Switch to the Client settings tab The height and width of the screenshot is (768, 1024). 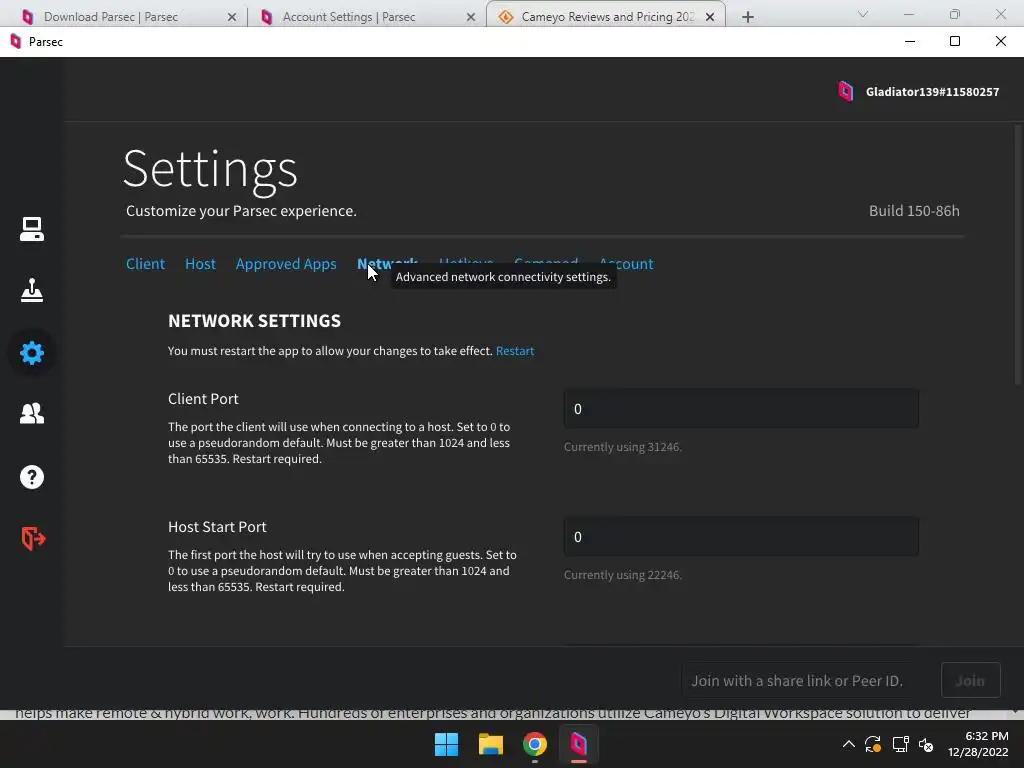(x=145, y=264)
